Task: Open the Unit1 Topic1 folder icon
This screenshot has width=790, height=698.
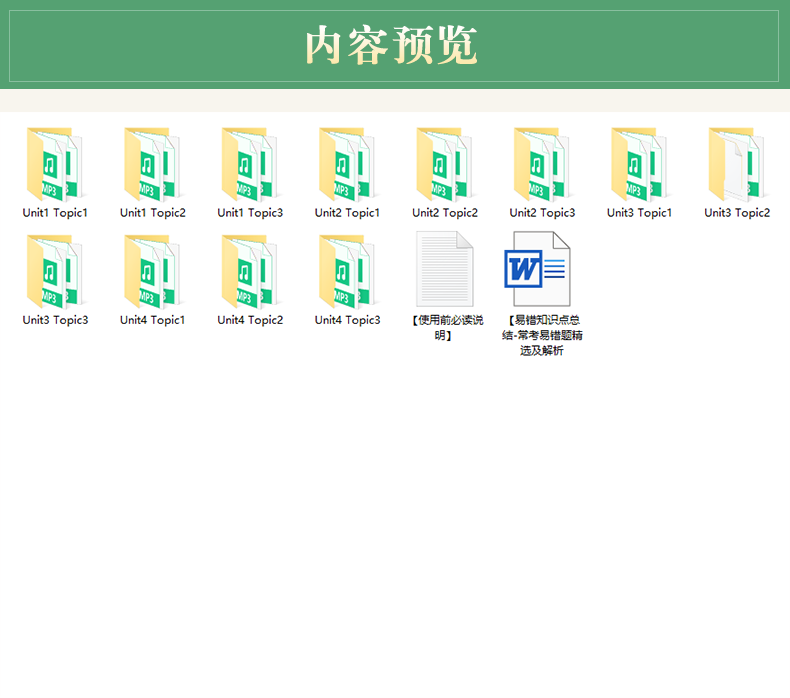Action: tap(54, 164)
